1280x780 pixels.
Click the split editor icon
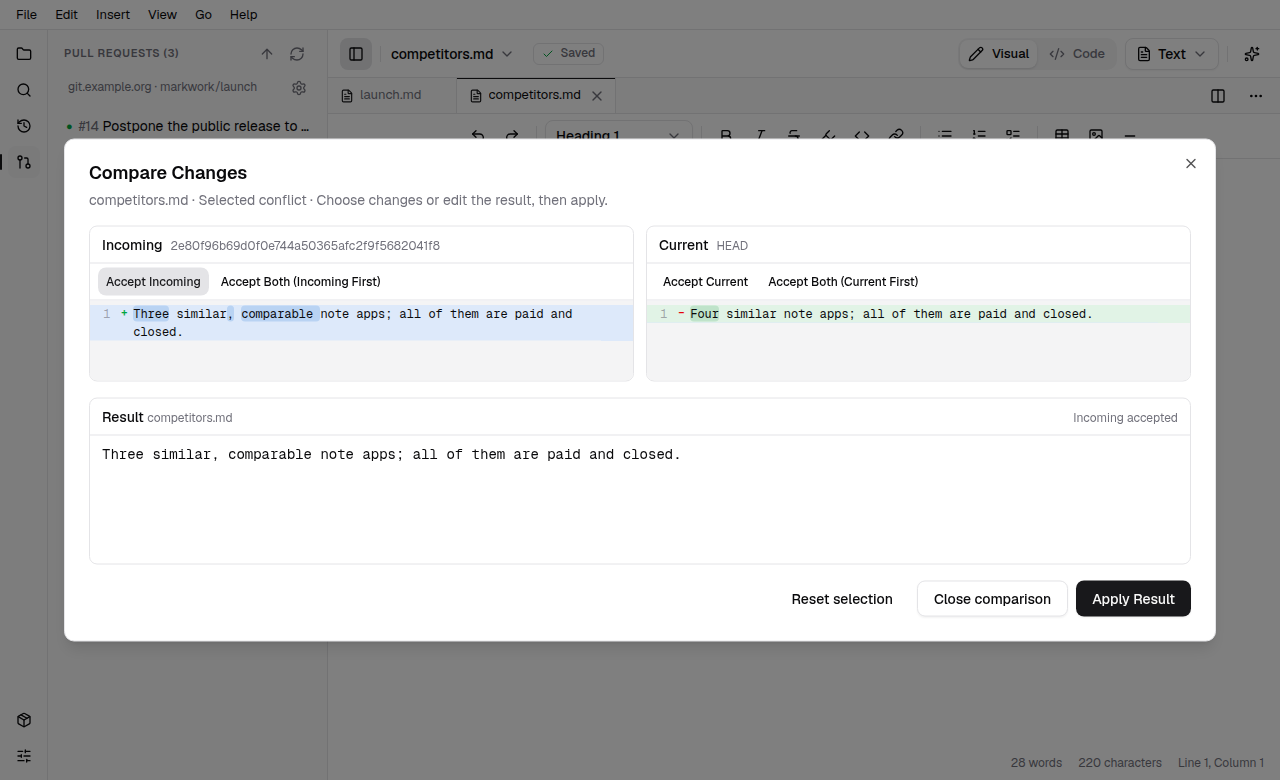pos(1218,96)
